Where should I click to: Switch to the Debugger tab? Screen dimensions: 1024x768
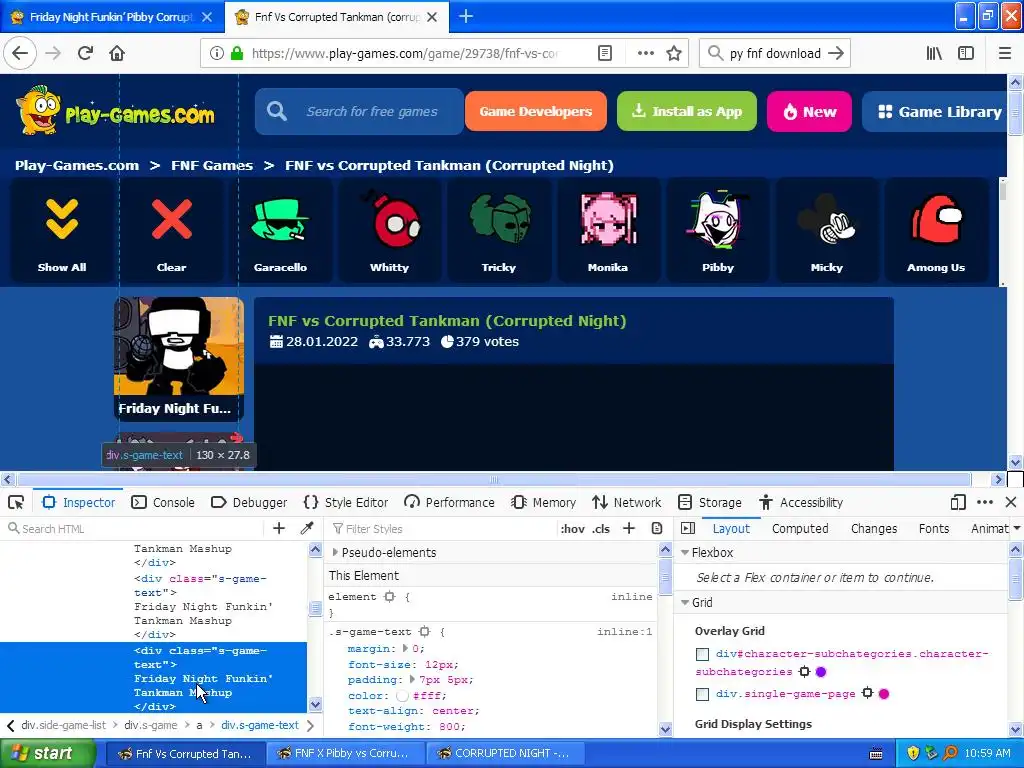tap(249, 502)
